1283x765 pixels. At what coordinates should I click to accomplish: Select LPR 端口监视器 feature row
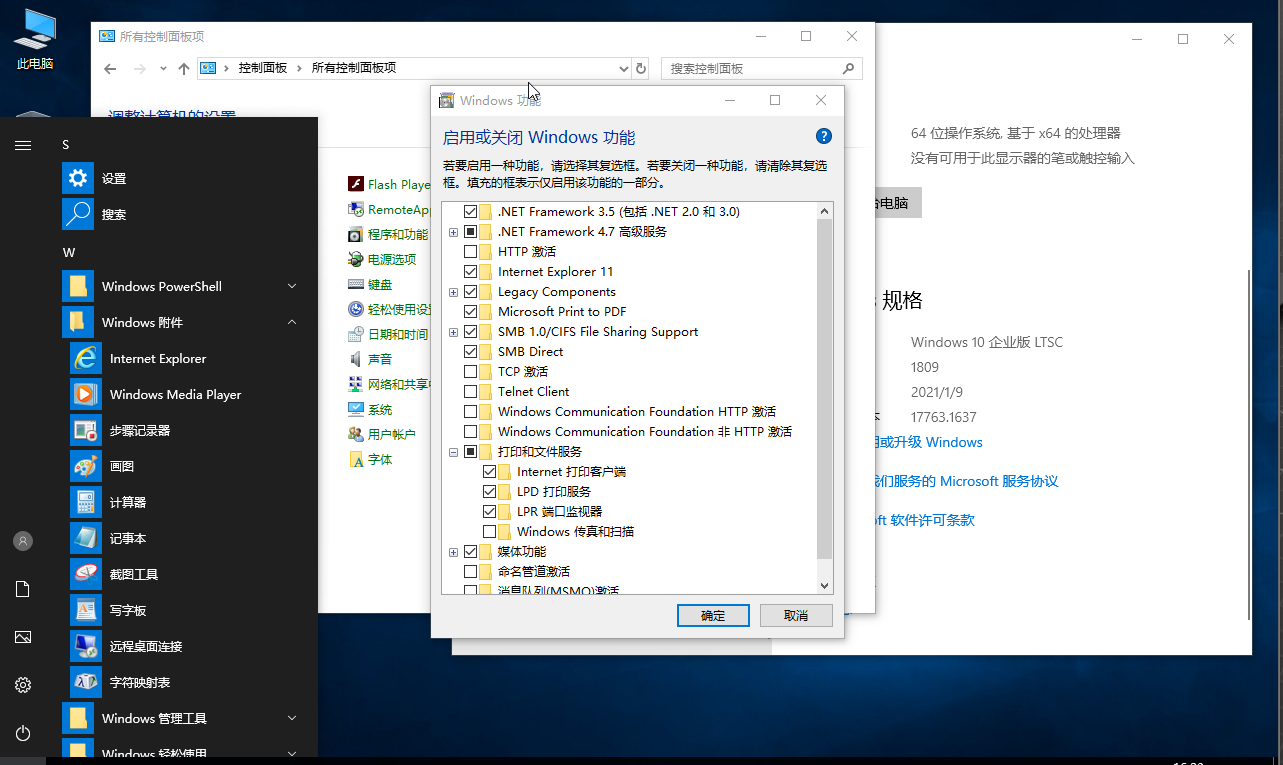coord(560,512)
